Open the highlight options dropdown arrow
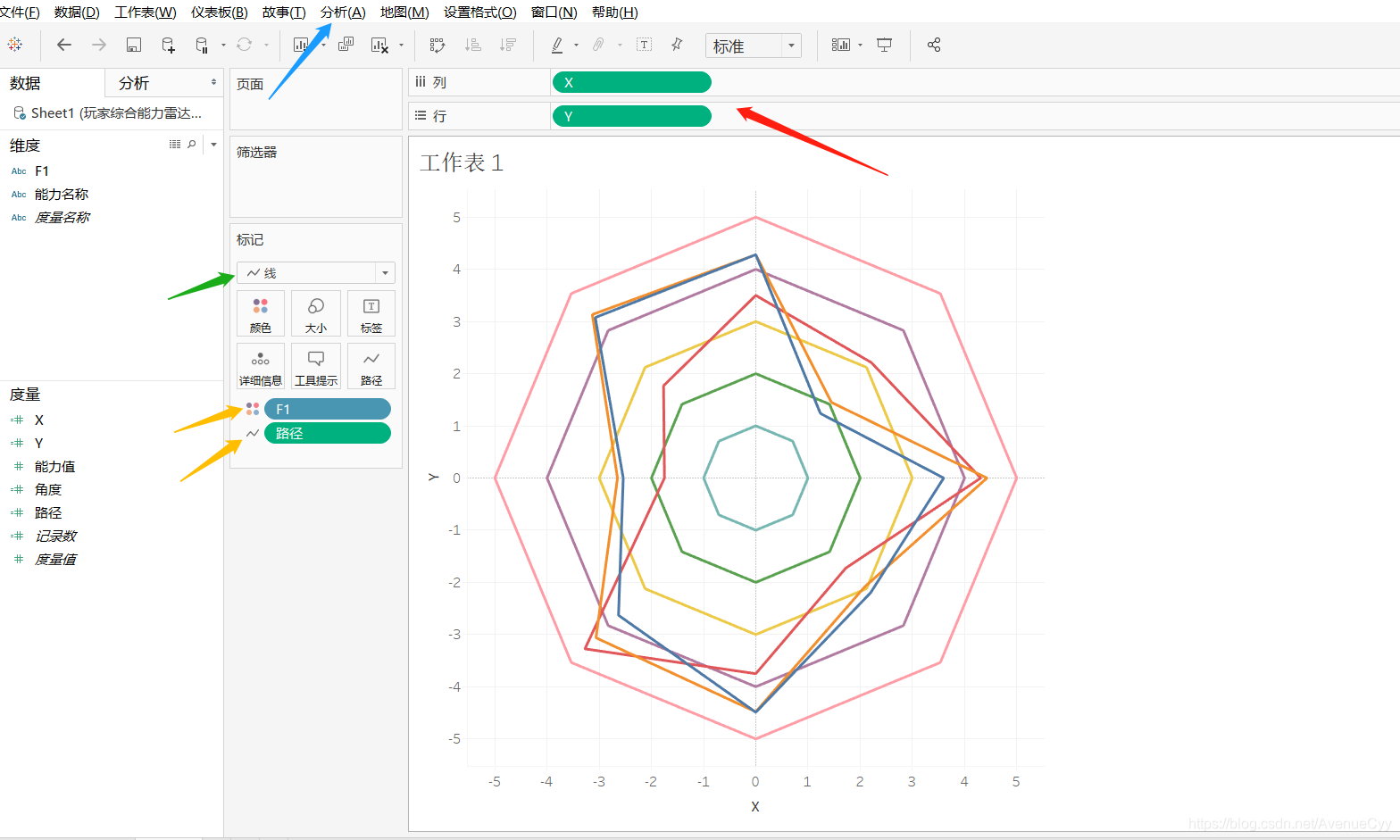The height and width of the screenshot is (840, 1400). click(576, 45)
